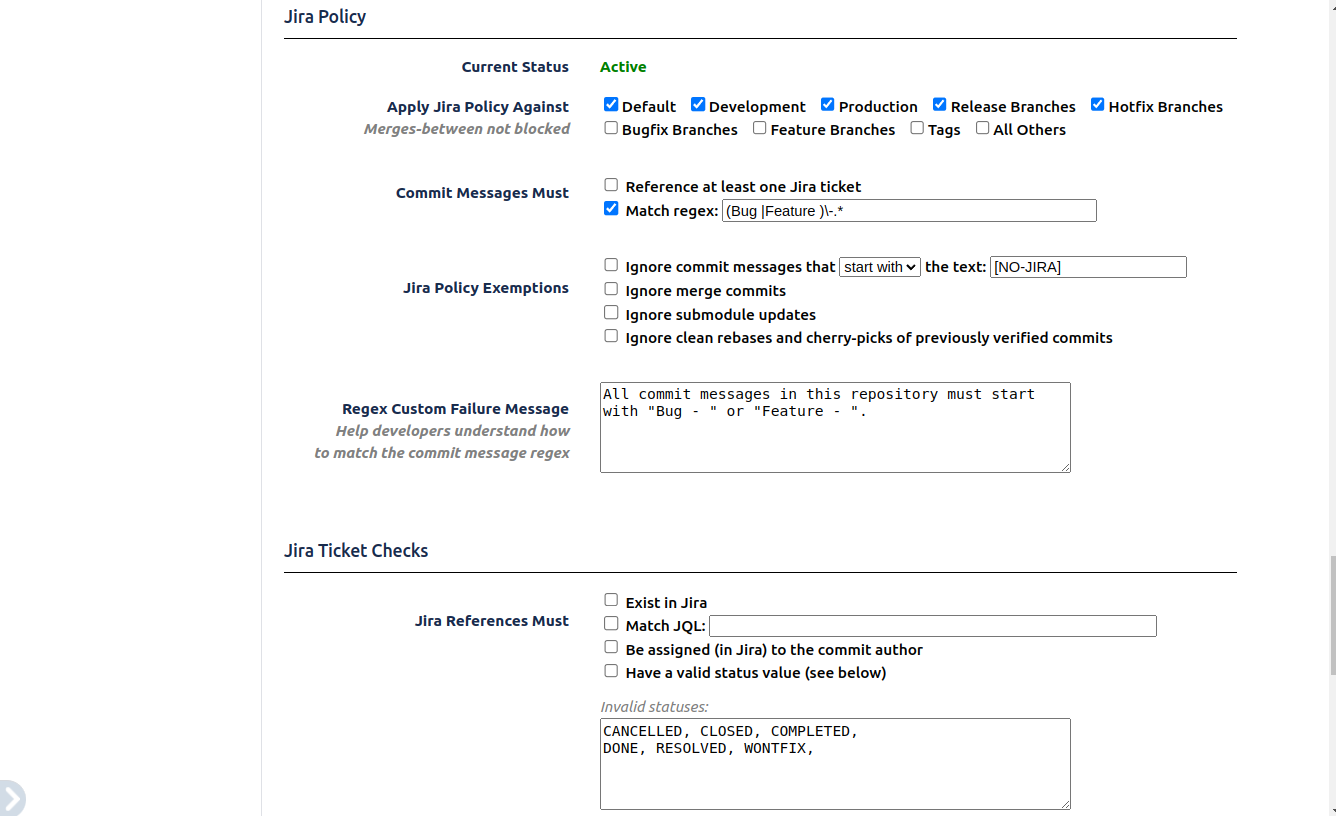
Task: Check Ignore submodule updates
Action: (611, 312)
